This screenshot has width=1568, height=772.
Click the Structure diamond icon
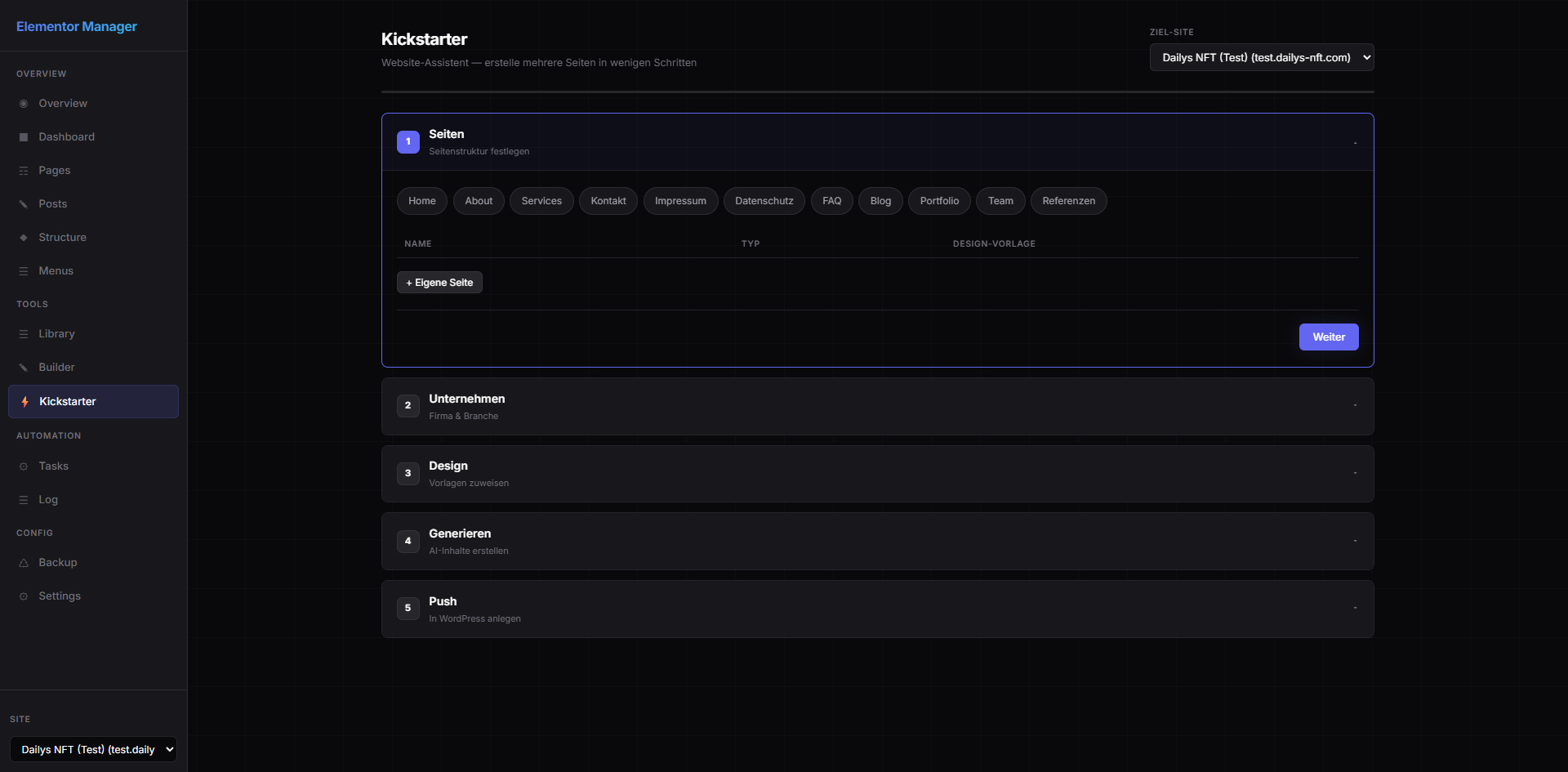pyautogui.click(x=24, y=238)
